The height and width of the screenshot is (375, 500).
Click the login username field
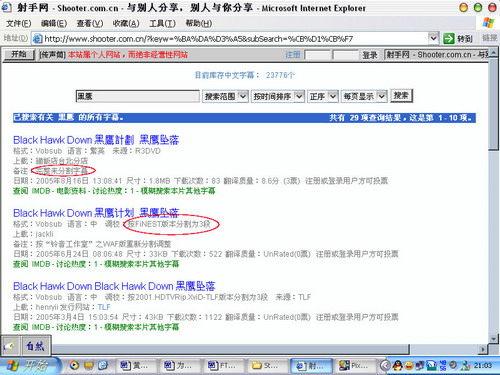(x=317, y=55)
